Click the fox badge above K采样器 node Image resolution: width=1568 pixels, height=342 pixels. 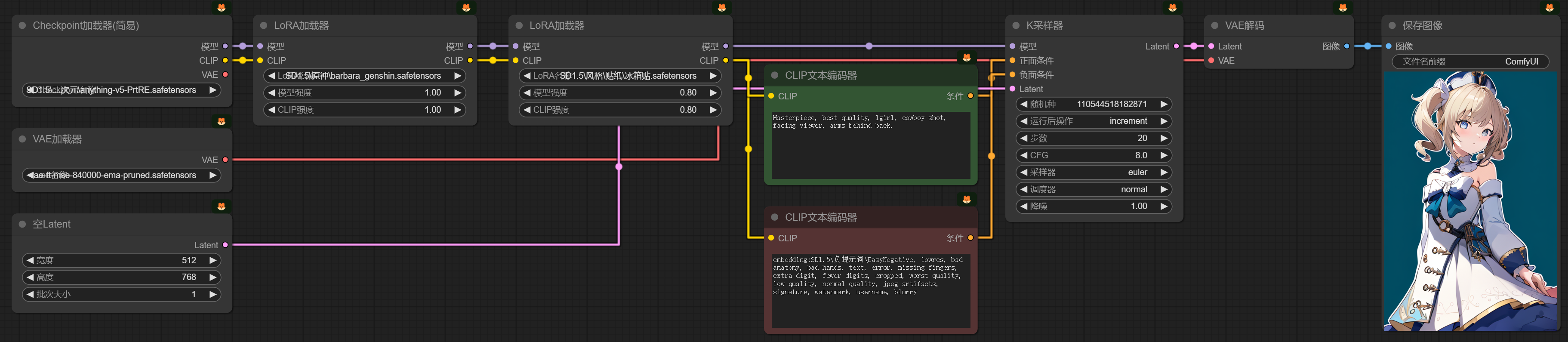tap(1172, 7)
